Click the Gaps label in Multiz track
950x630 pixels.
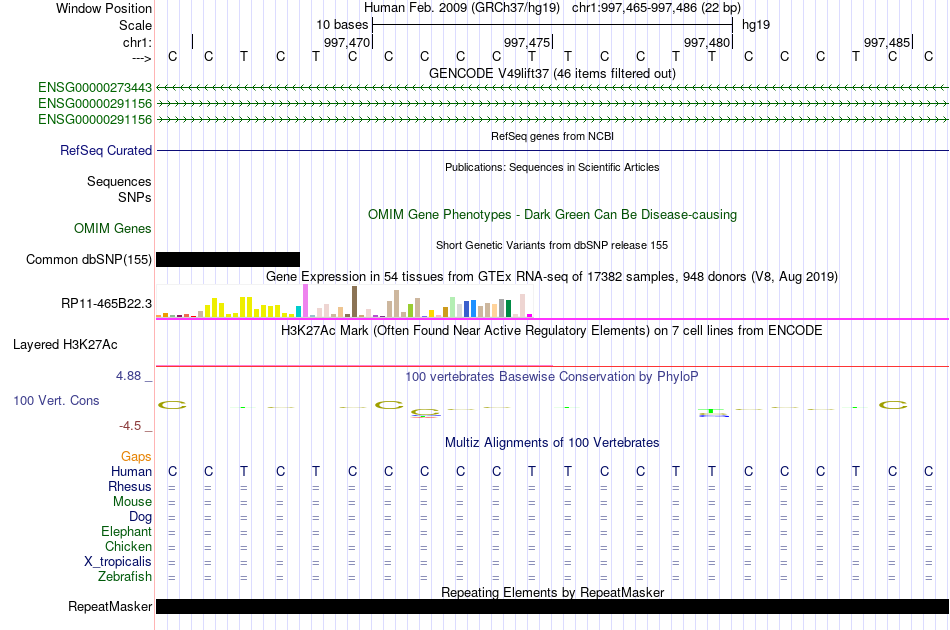(136, 456)
